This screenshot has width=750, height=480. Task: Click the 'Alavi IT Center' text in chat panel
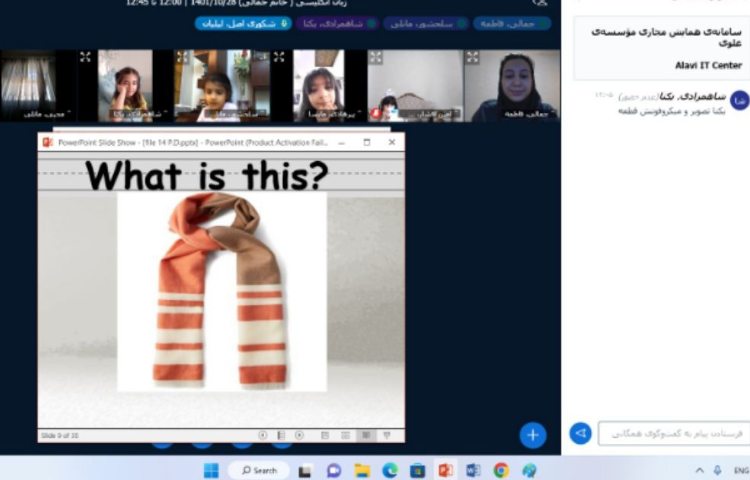(x=708, y=65)
